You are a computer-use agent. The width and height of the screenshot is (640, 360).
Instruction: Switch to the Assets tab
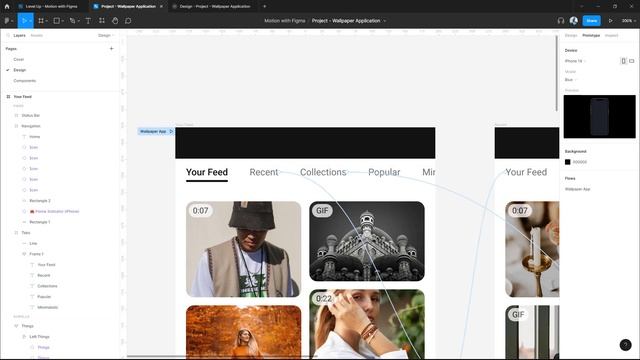(36, 36)
